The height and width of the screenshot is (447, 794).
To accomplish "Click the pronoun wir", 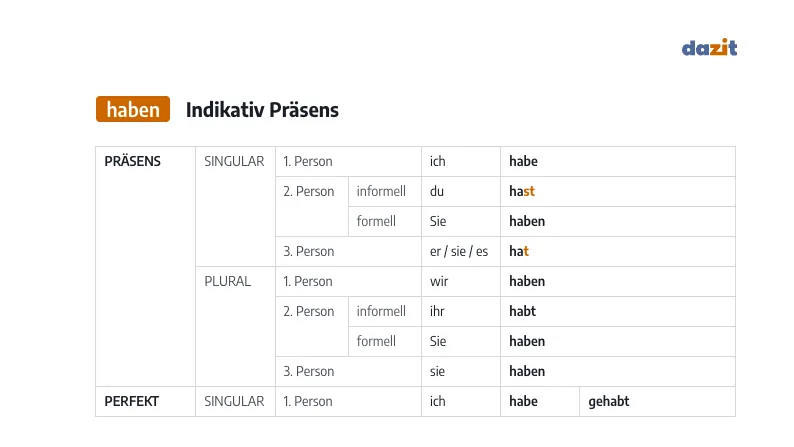I will pos(439,281).
